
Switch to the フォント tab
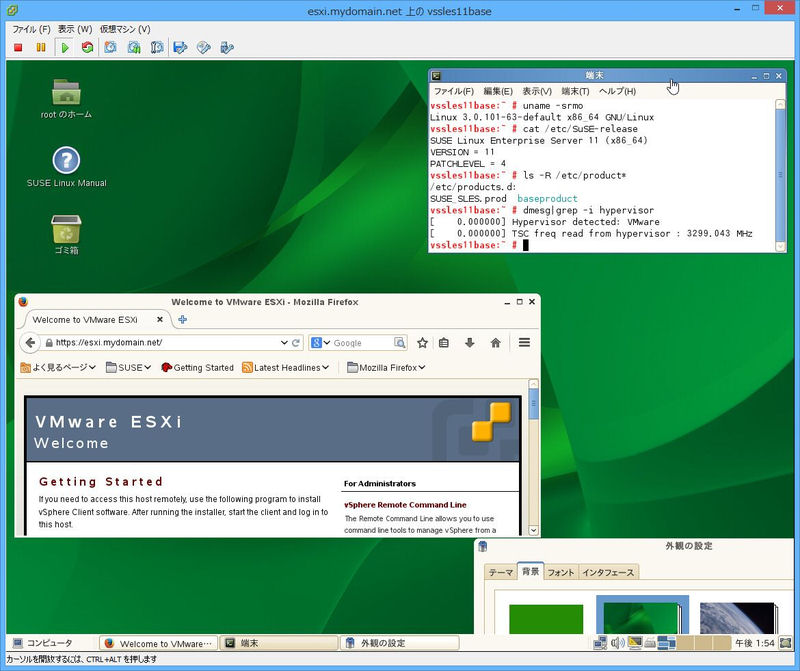click(x=561, y=573)
